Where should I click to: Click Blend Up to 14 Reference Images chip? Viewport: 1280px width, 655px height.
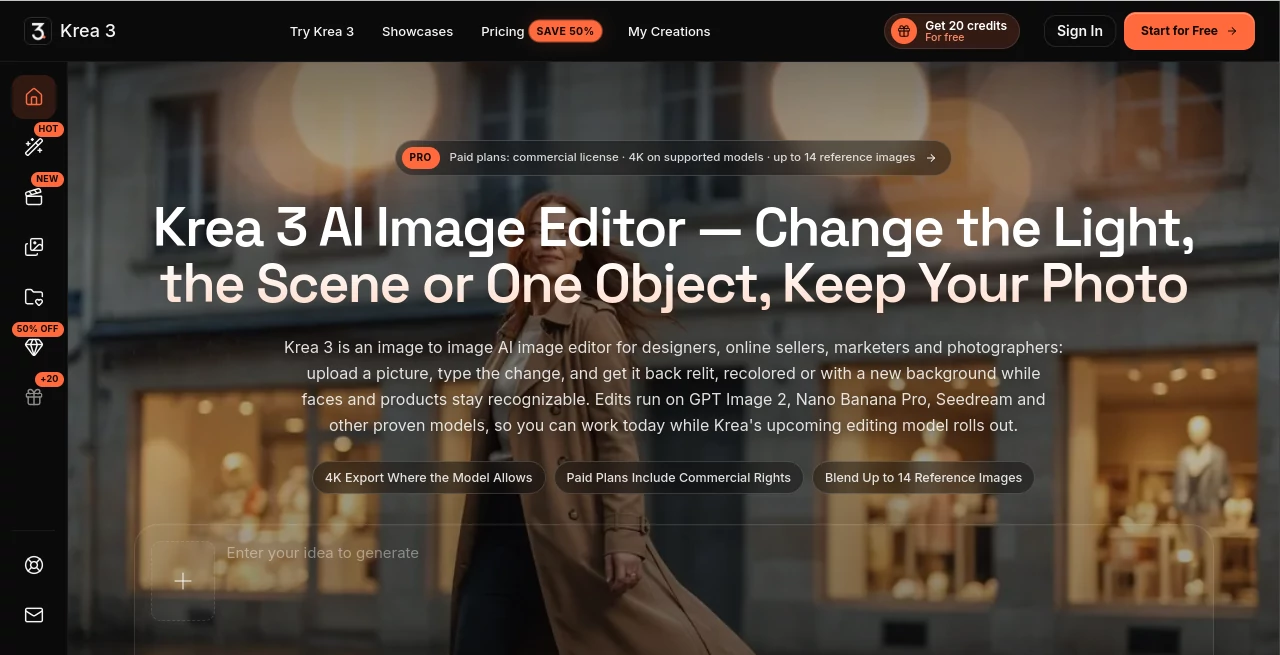(x=923, y=478)
